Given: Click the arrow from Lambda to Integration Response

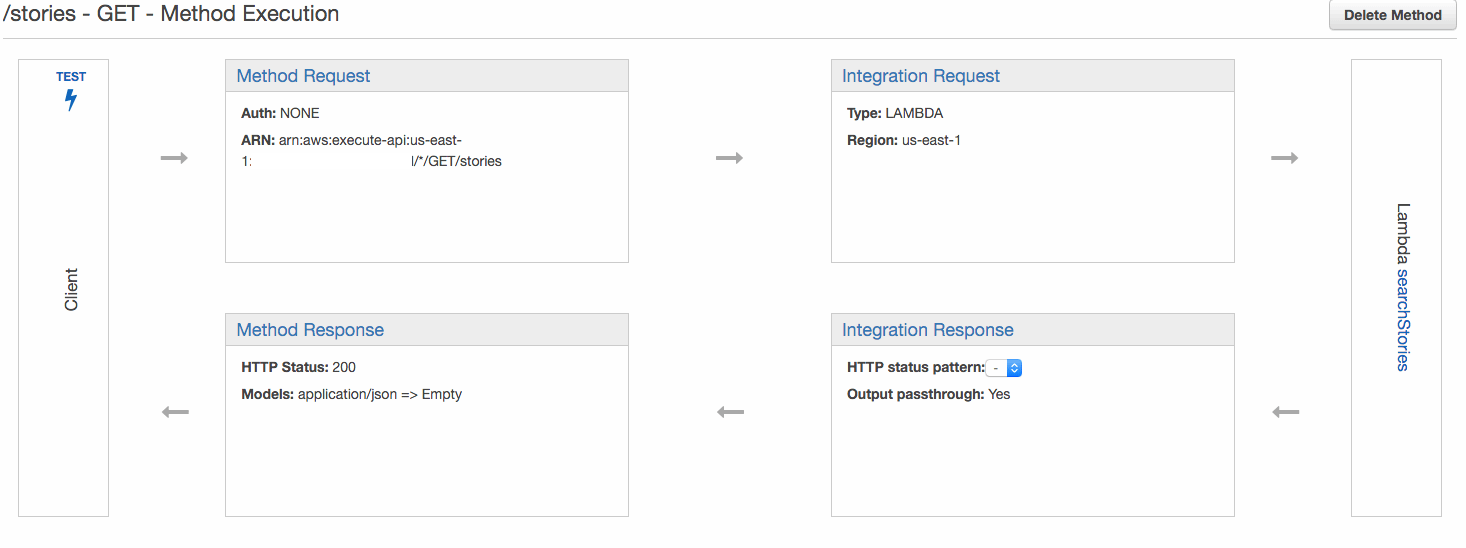Looking at the screenshot, I should [x=1285, y=412].
